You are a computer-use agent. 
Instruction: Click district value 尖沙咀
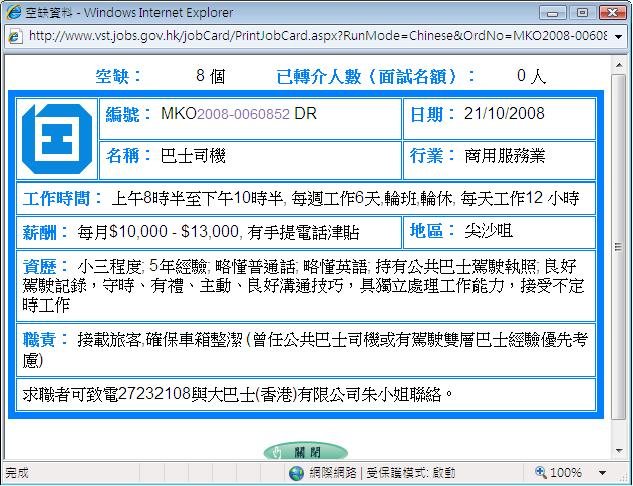click(x=488, y=231)
